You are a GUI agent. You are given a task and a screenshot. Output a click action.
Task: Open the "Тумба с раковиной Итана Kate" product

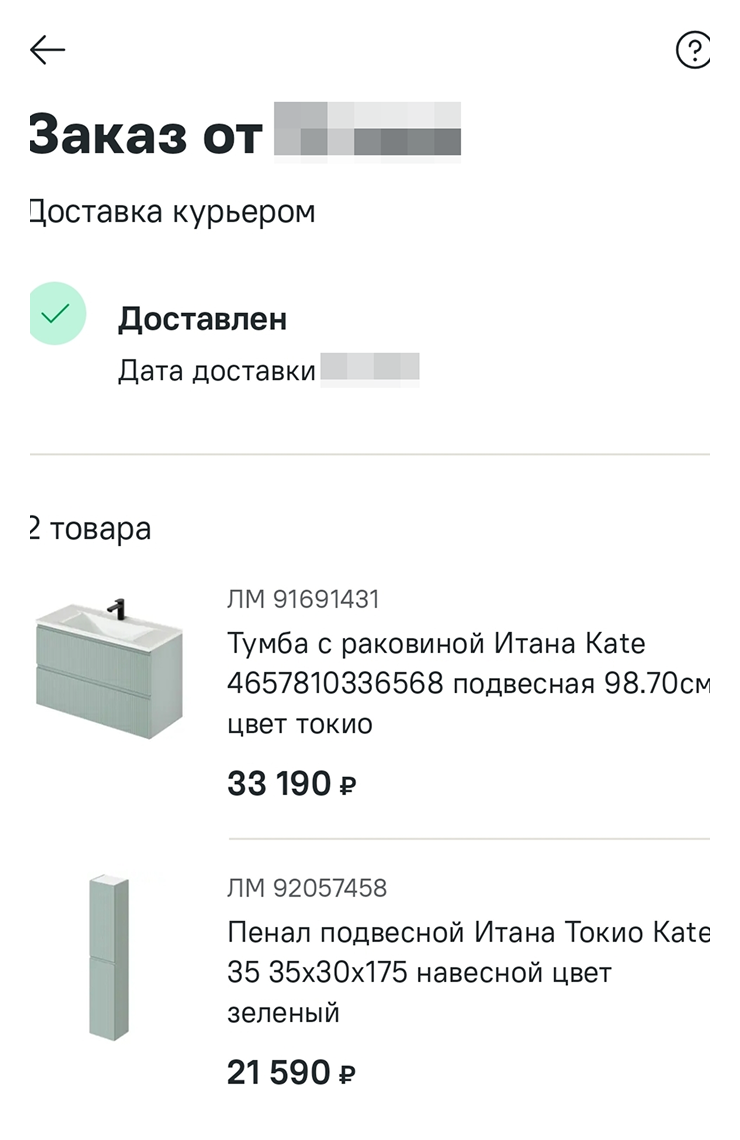pyautogui.click(x=436, y=643)
